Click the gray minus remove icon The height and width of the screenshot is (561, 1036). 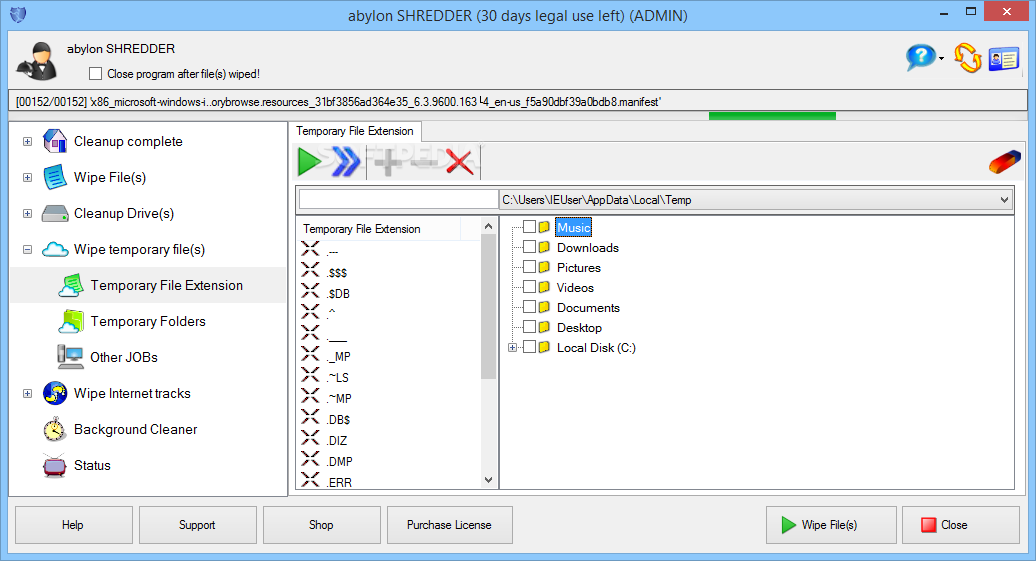(424, 162)
